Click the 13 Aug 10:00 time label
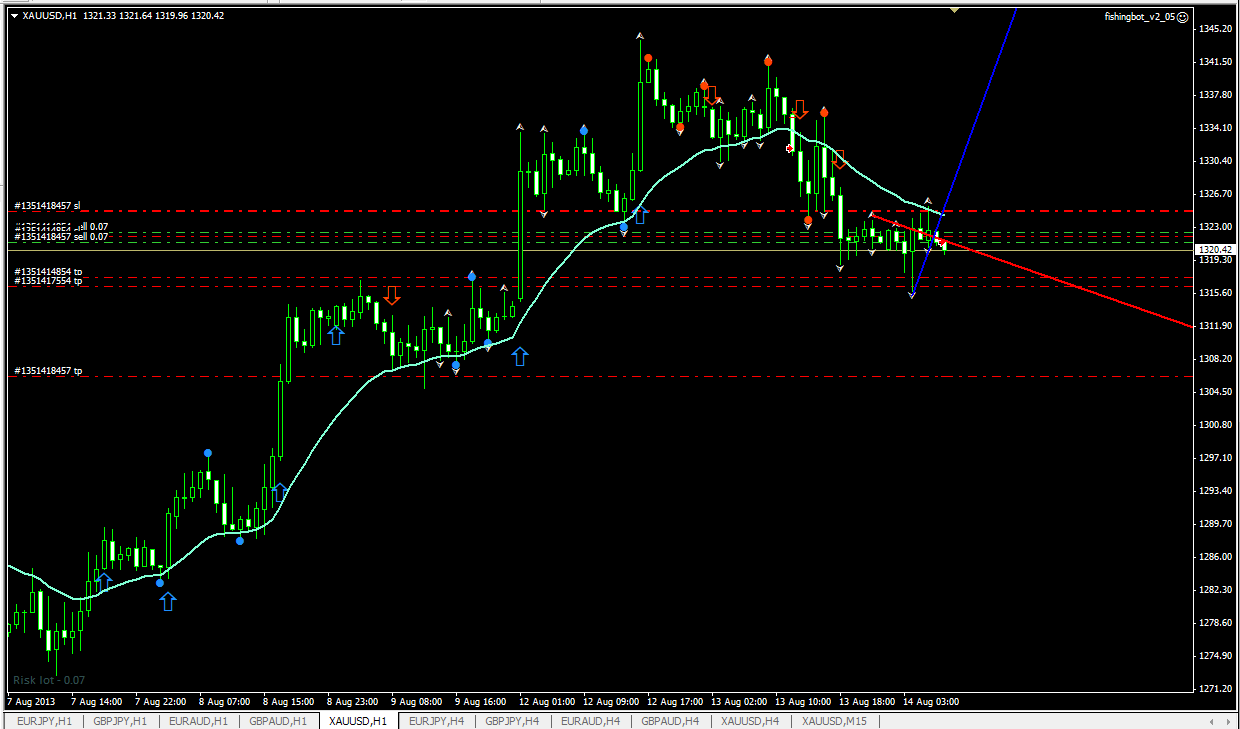This screenshot has width=1240, height=729. point(803,701)
